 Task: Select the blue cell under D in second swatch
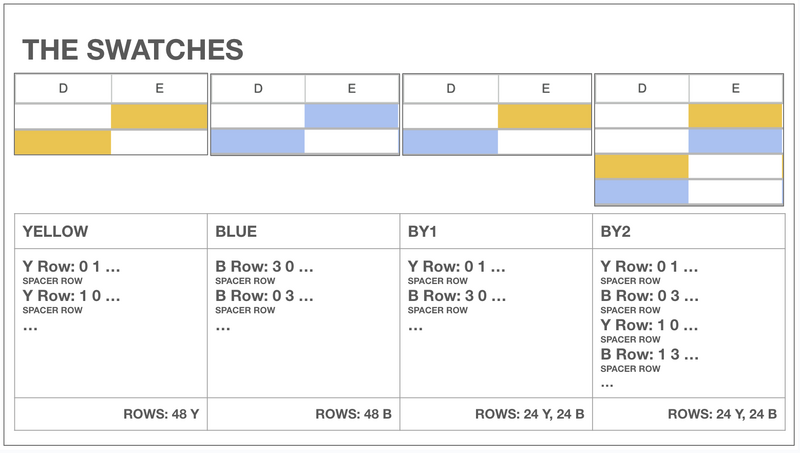click(x=258, y=141)
